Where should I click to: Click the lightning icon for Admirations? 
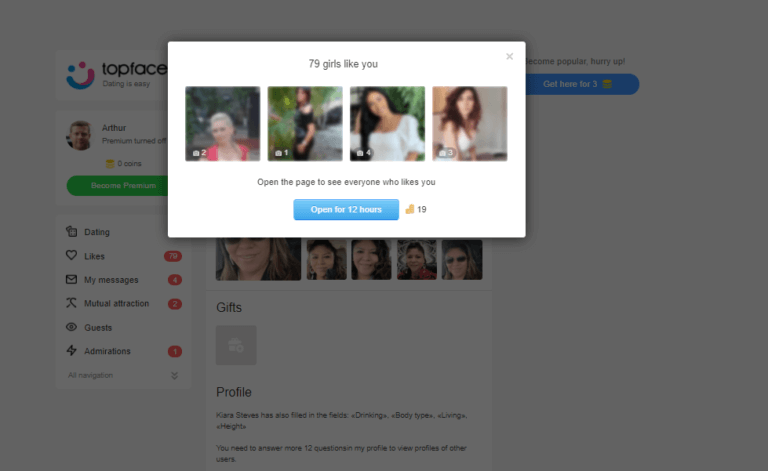point(71,351)
